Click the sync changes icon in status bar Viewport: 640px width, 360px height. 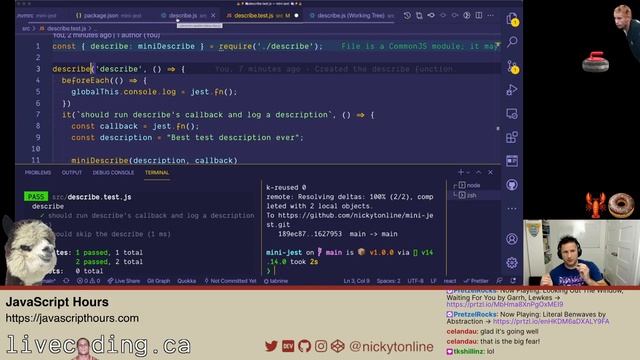click(x=66, y=281)
